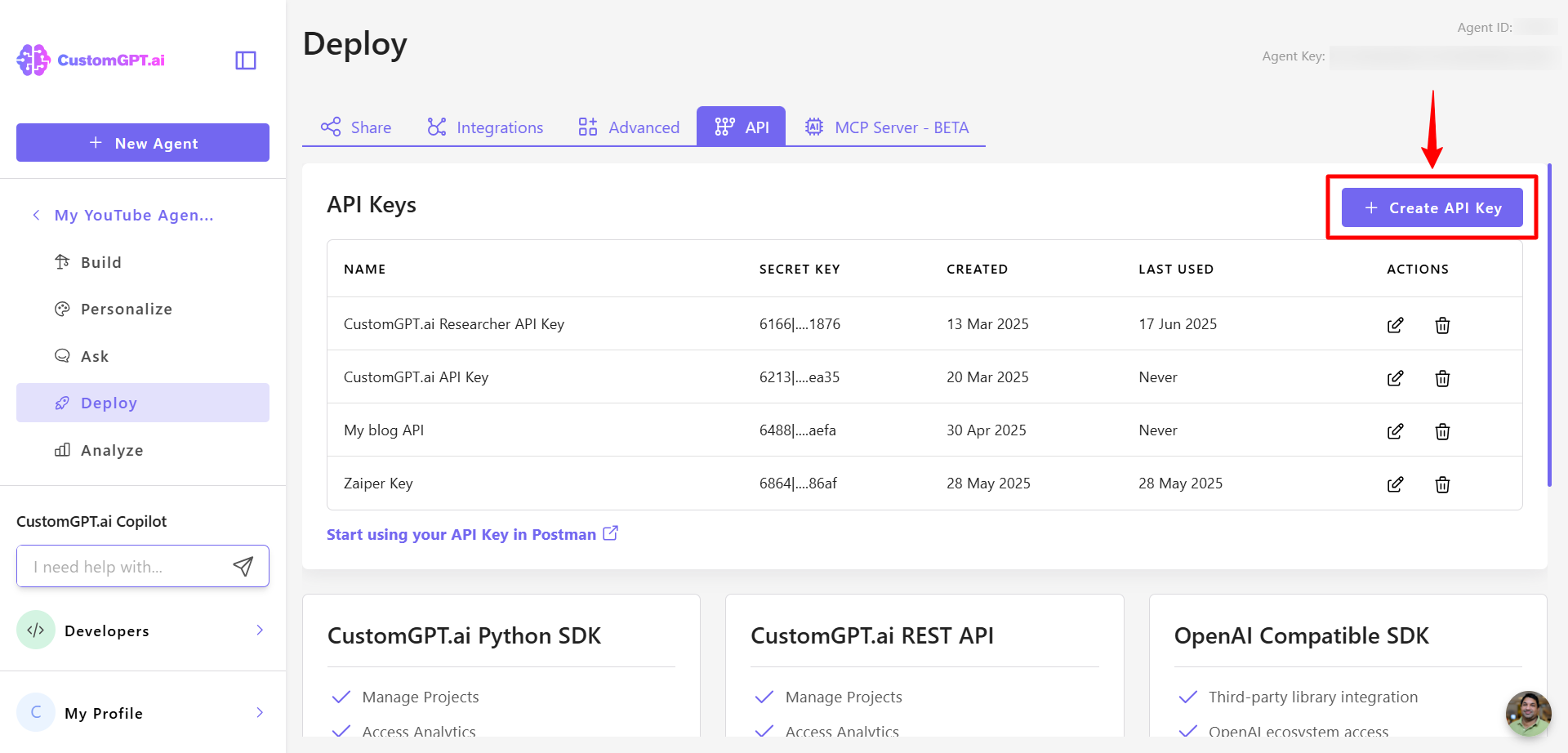Click the OpenAI Compatible SDK card title

point(1302,635)
